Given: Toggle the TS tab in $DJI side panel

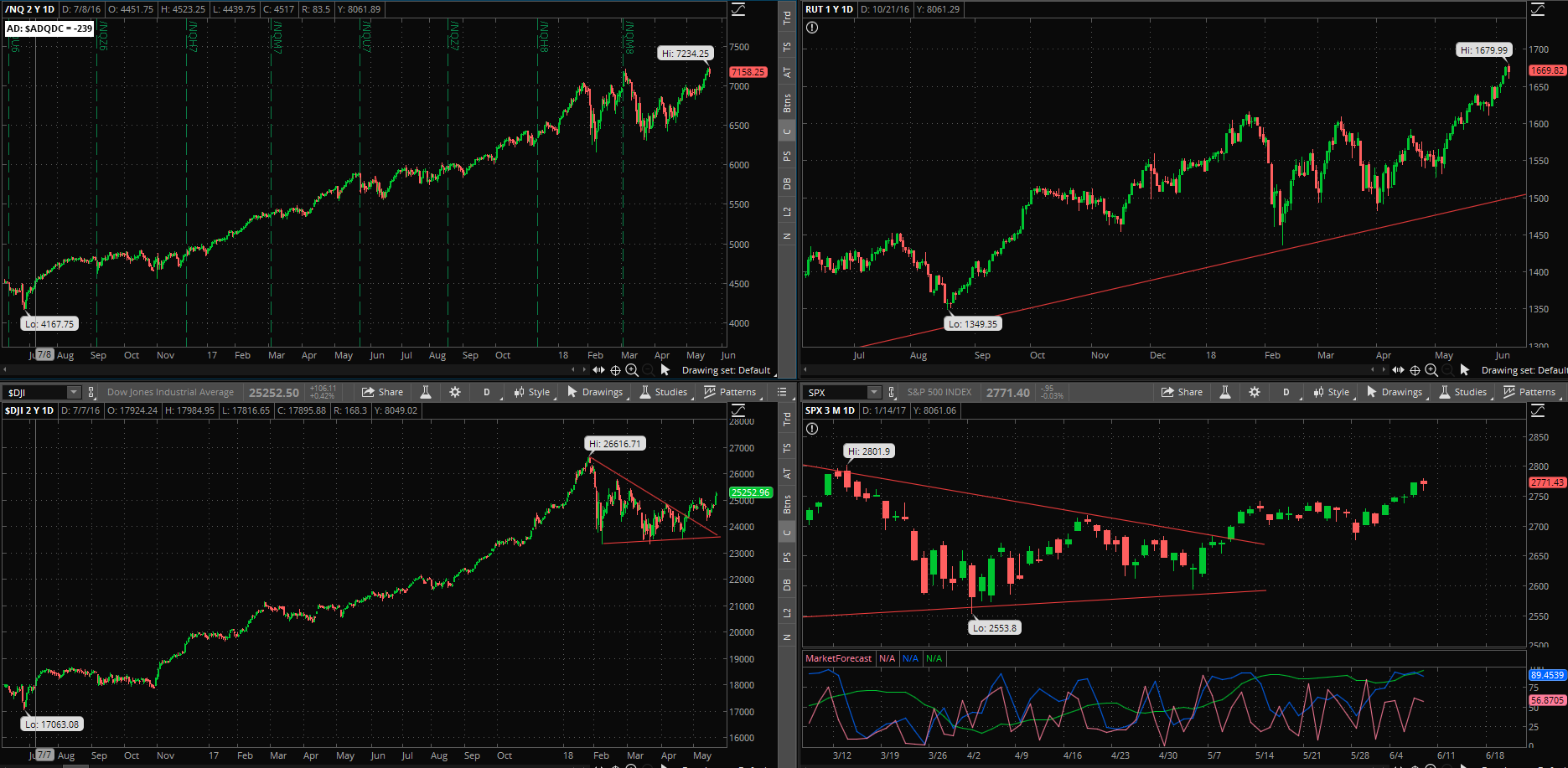Looking at the screenshot, I should coord(787,448).
